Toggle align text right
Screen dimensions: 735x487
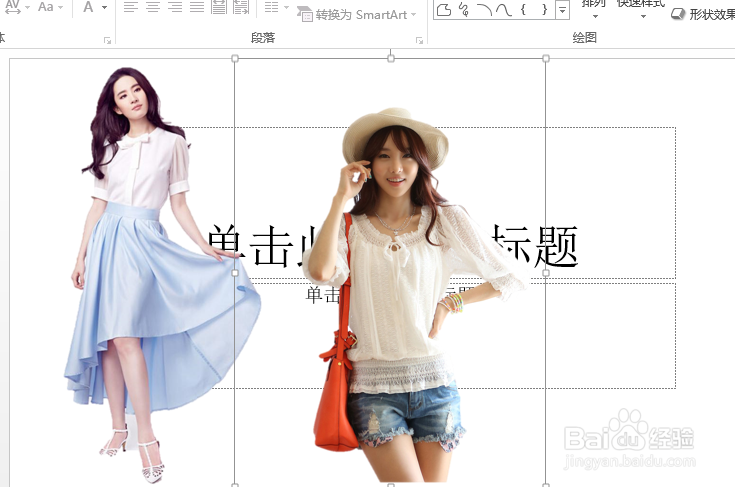click(175, 7)
